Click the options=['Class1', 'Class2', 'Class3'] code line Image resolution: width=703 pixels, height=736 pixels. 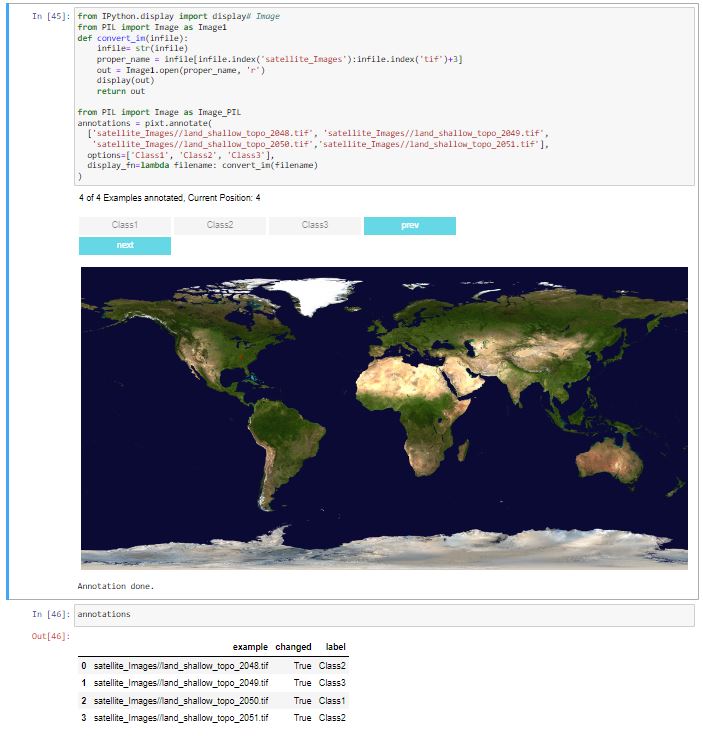(x=181, y=155)
